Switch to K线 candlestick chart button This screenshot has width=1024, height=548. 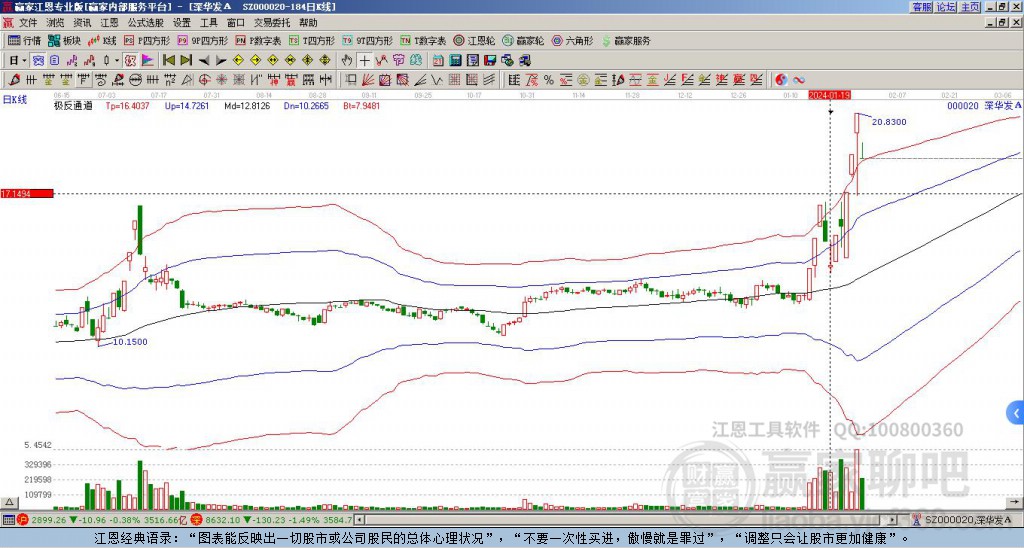[102, 40]
